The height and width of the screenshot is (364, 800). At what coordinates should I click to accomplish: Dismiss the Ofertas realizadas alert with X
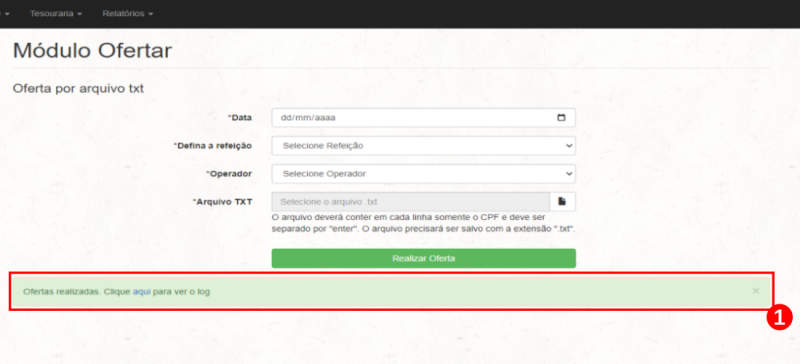[x=756, y=290]
